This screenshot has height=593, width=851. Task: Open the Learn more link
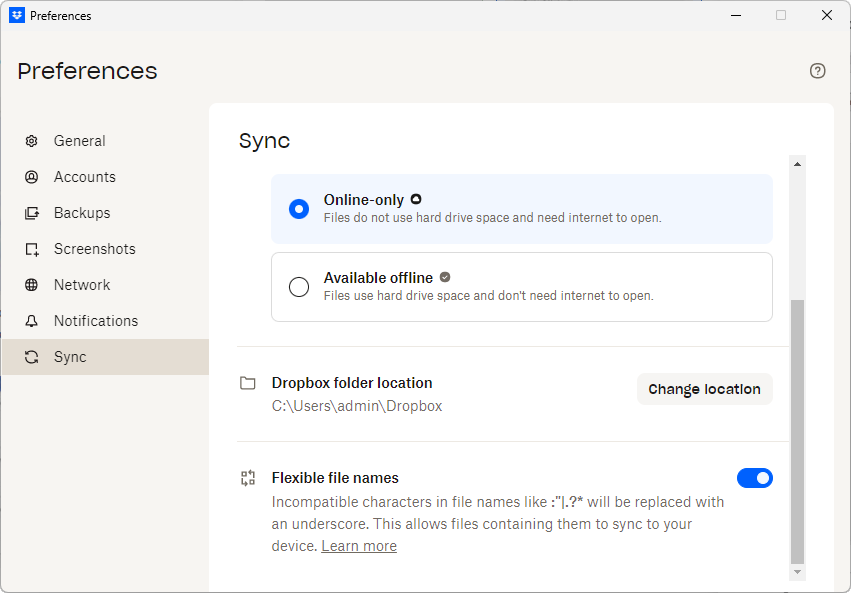click(359, 546)
